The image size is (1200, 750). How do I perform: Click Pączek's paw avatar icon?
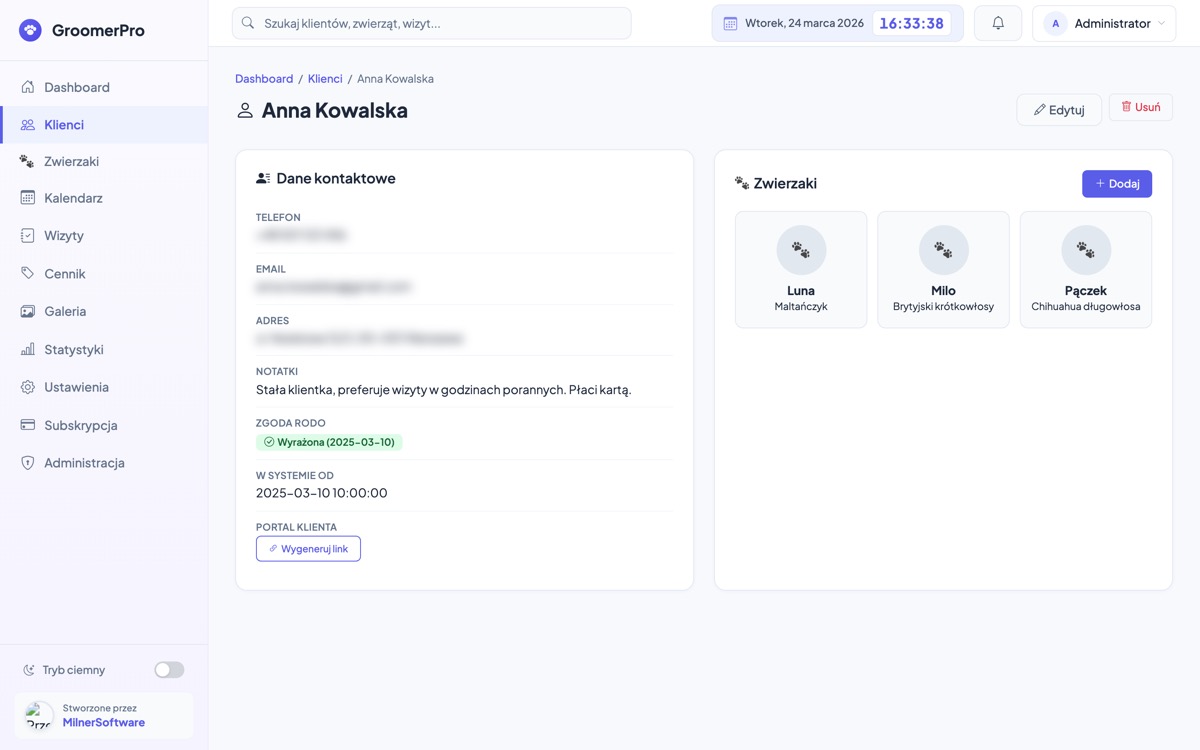(x=1085, y=250)
